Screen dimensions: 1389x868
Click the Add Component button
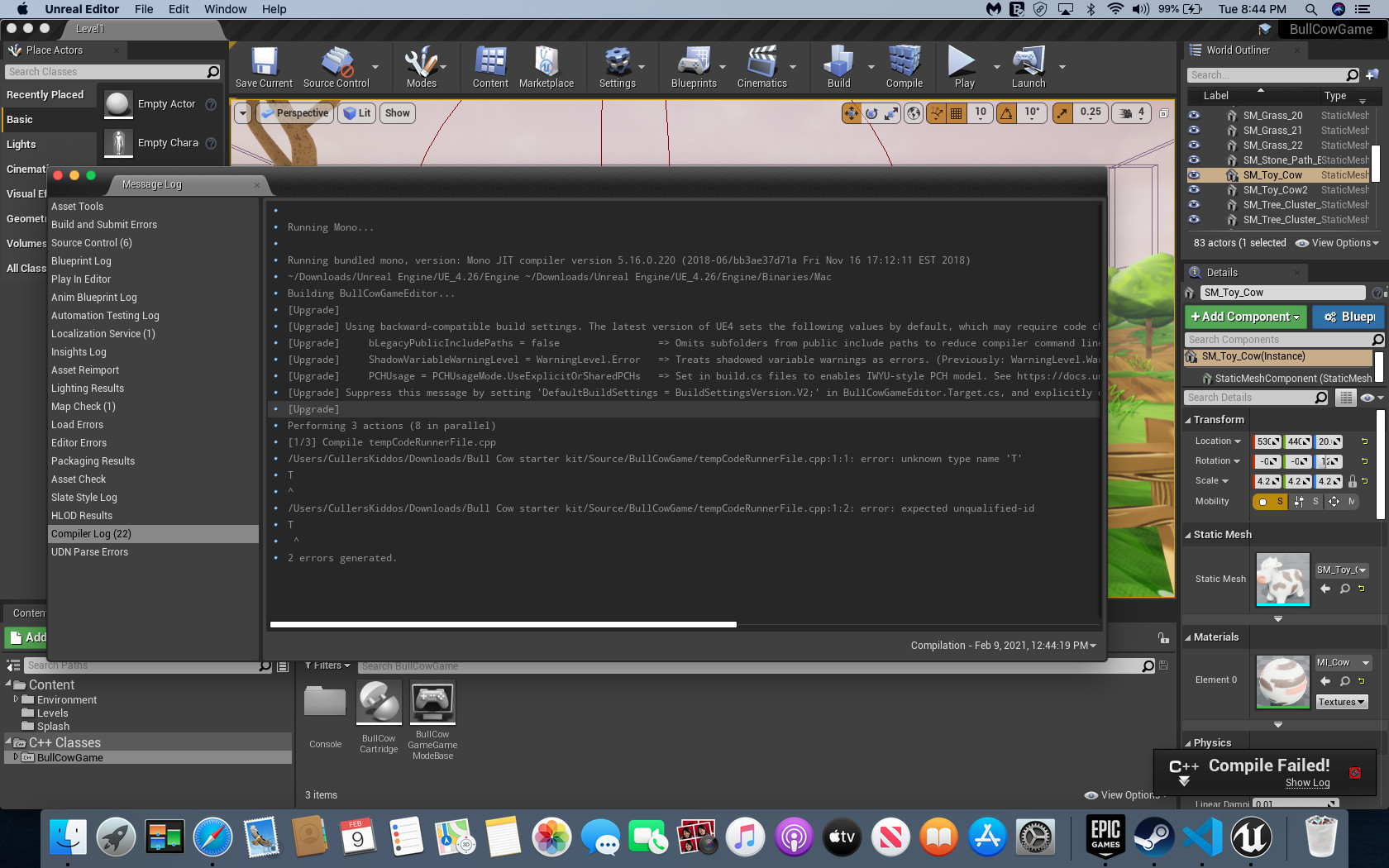point(1245,317)
